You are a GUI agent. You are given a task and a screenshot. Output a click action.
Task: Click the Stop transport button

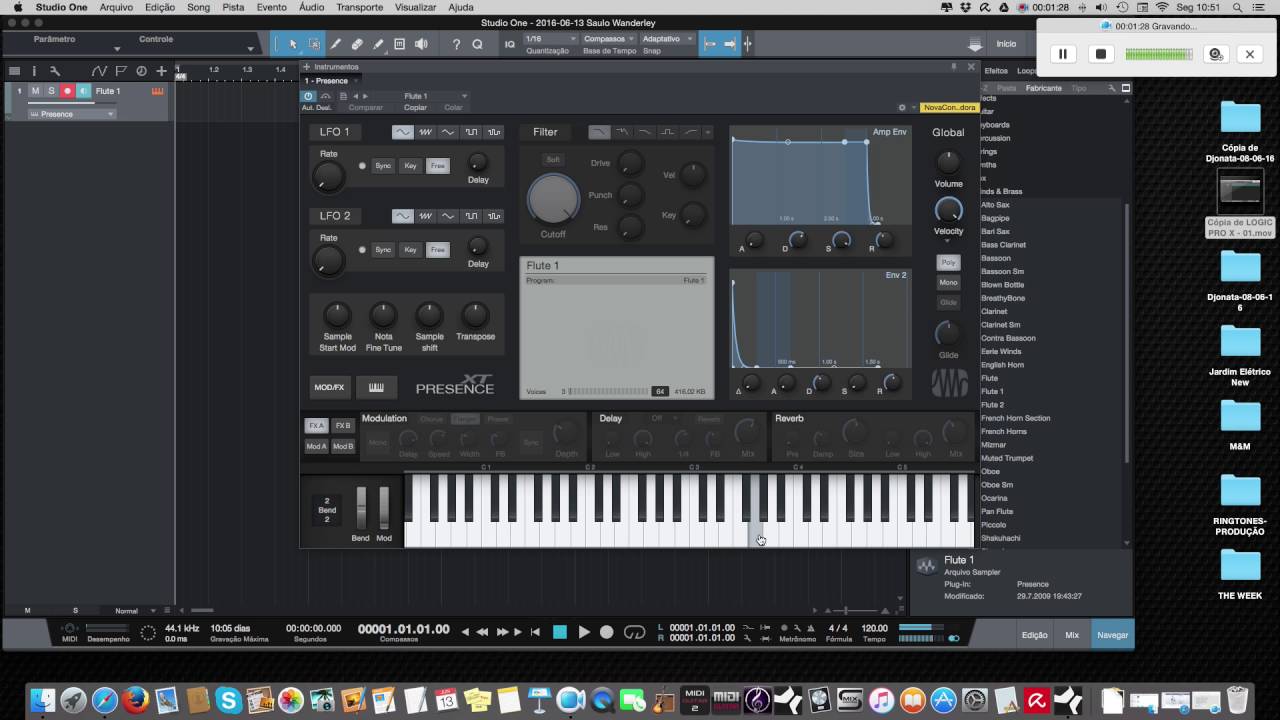560,632
